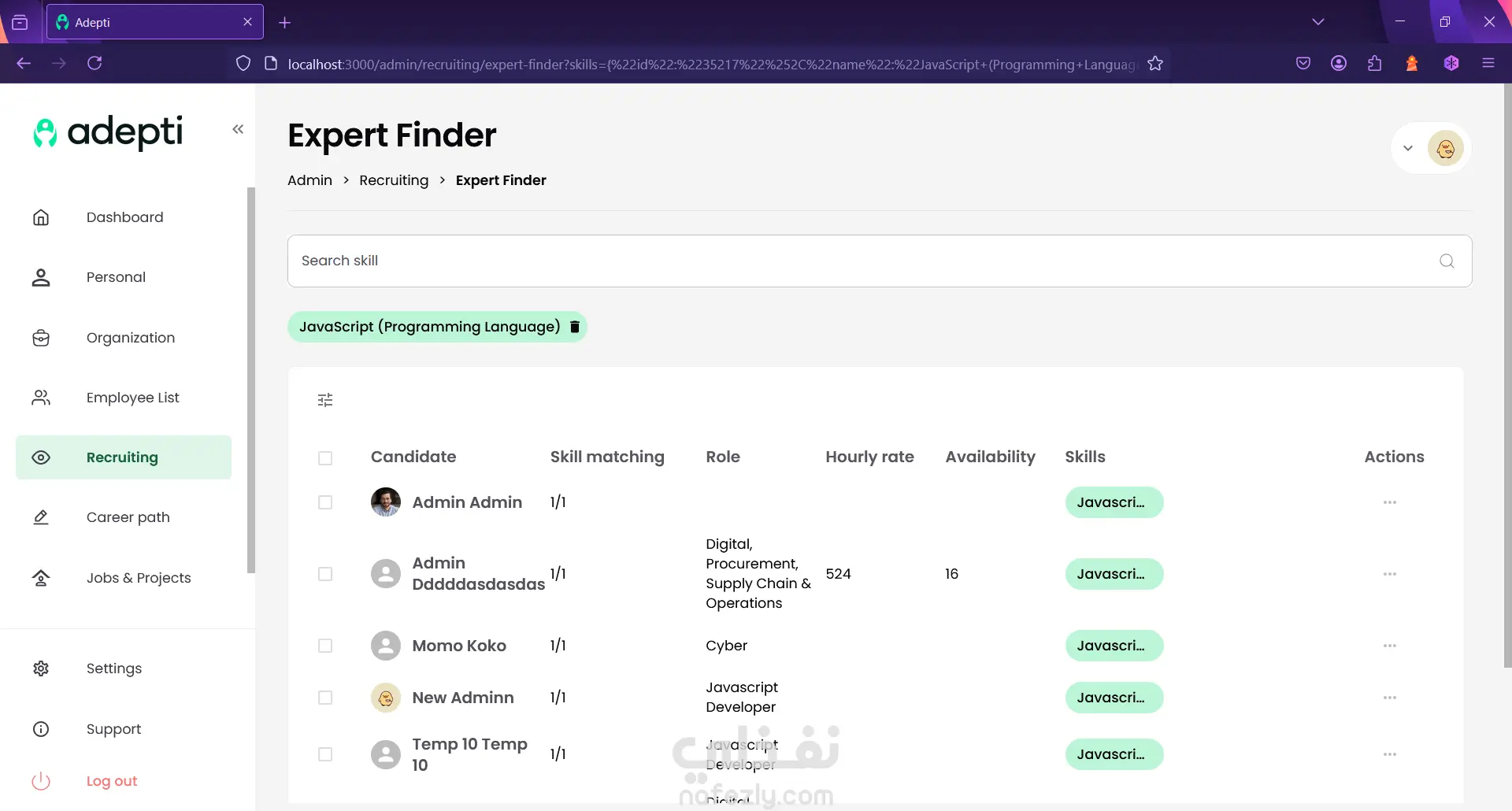
Task: Open actions menu for Temp 10 Temp 10
Action: point(1390,754)
